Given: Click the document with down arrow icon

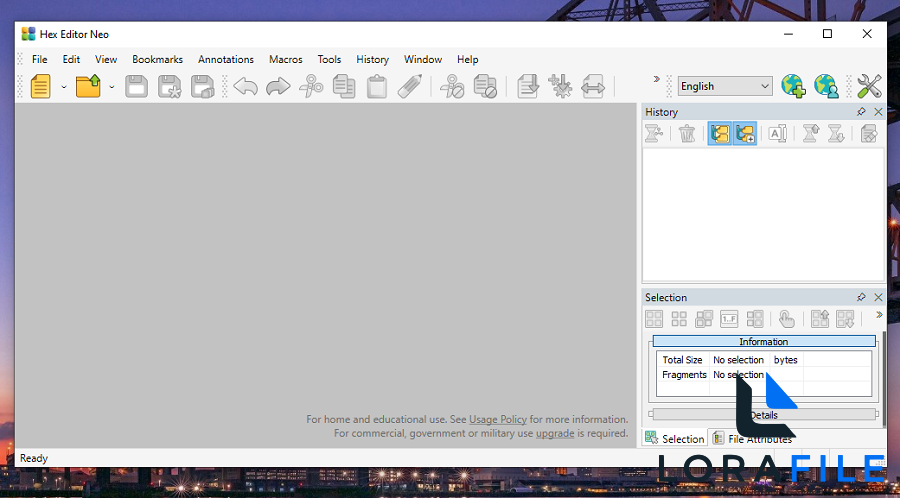Looking at the screenshot, I should pos(527,87).
